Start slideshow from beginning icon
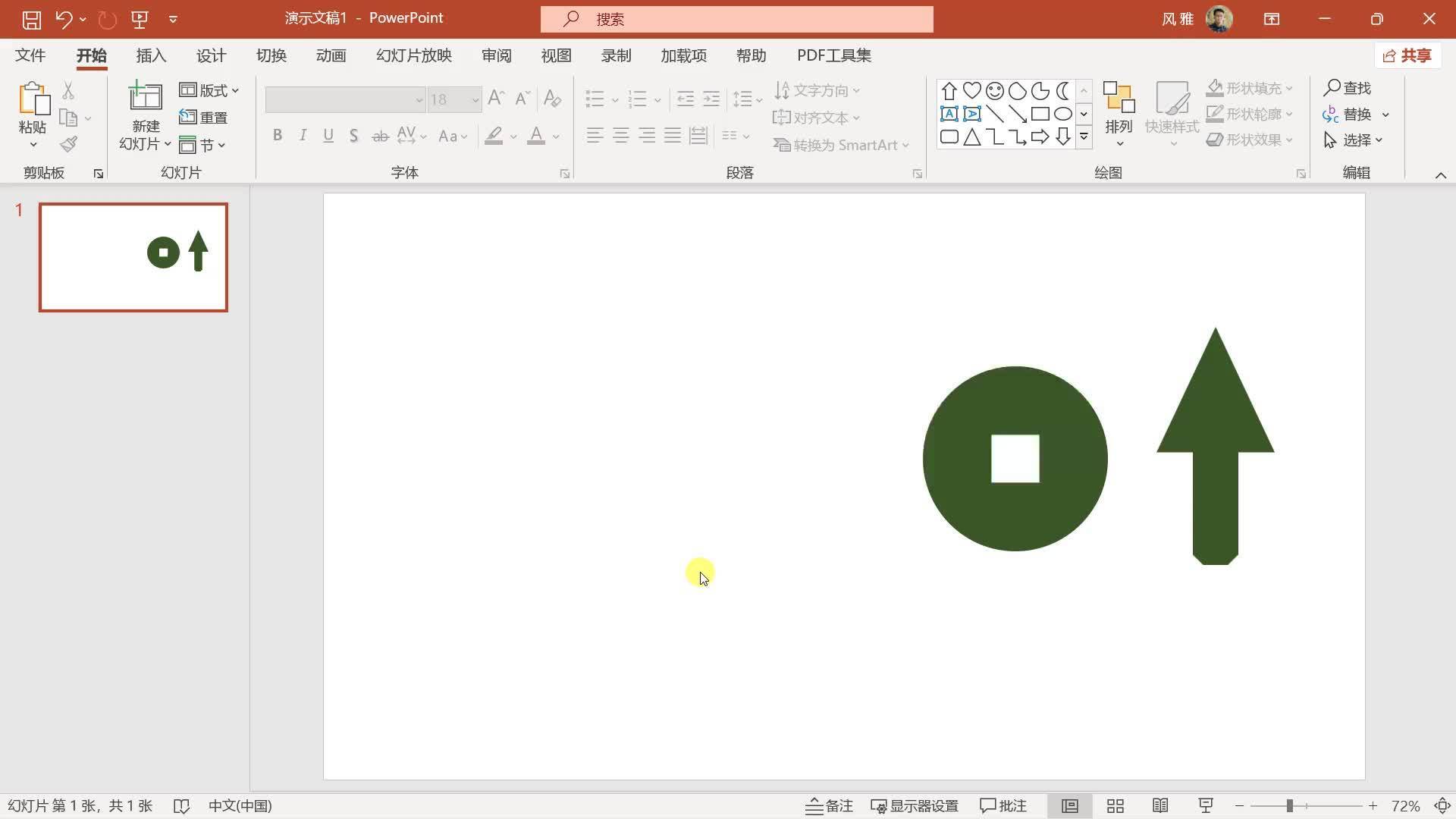 [140, 20]
